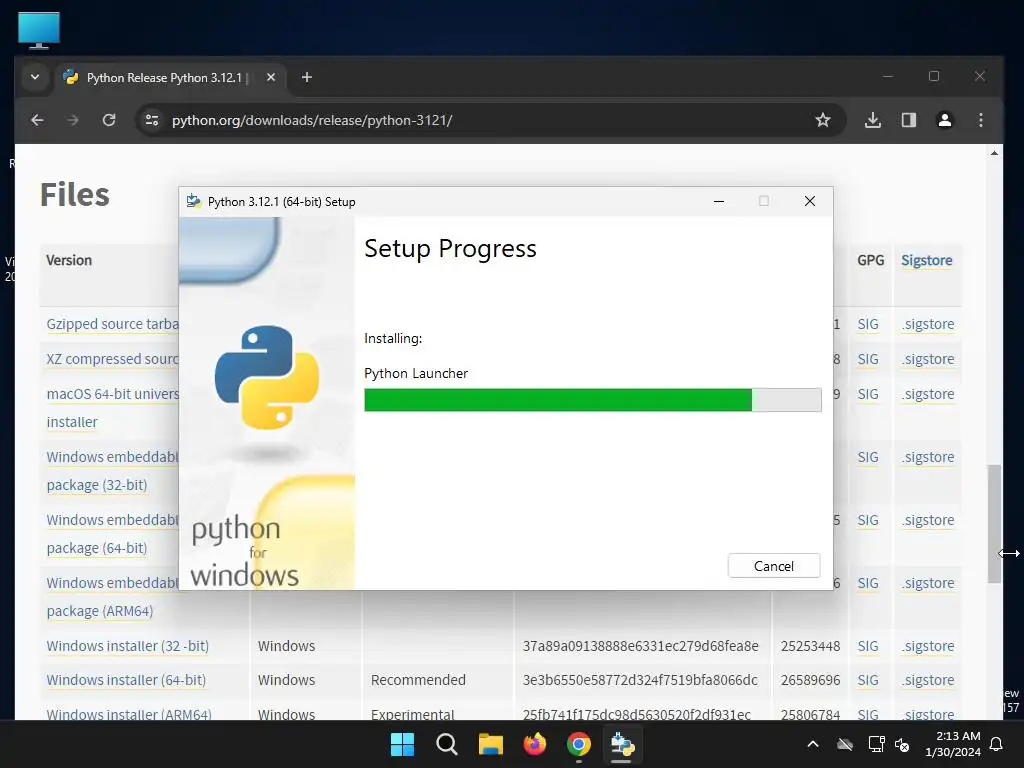Close the Python Setup dialog
Viewport: 1024px width, 768px height.
[810, 201]
